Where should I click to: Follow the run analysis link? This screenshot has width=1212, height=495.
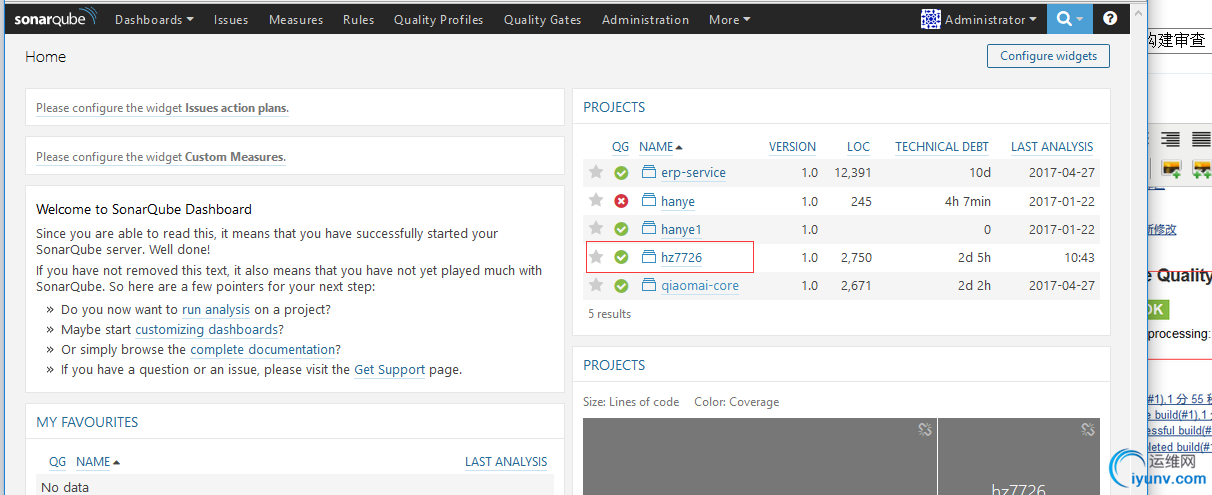coord(217,310)
